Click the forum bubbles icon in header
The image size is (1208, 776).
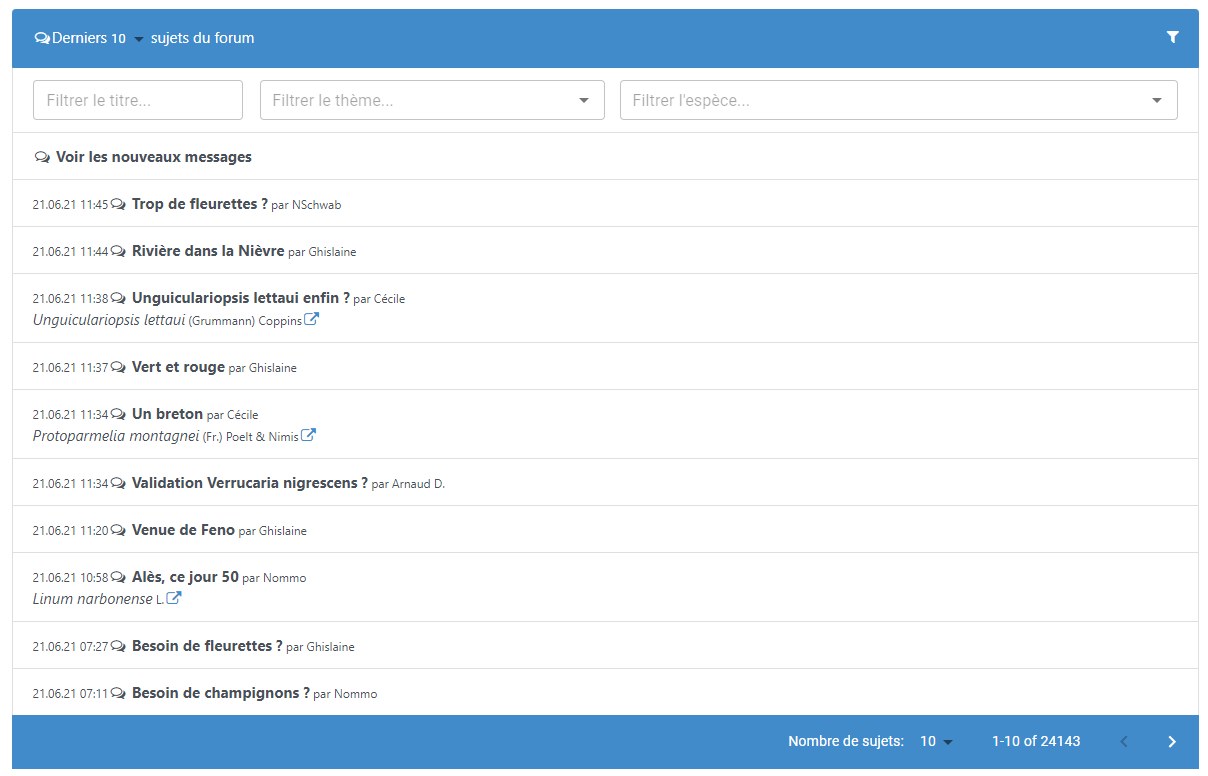pyautogui.click(x=42, y=38)
